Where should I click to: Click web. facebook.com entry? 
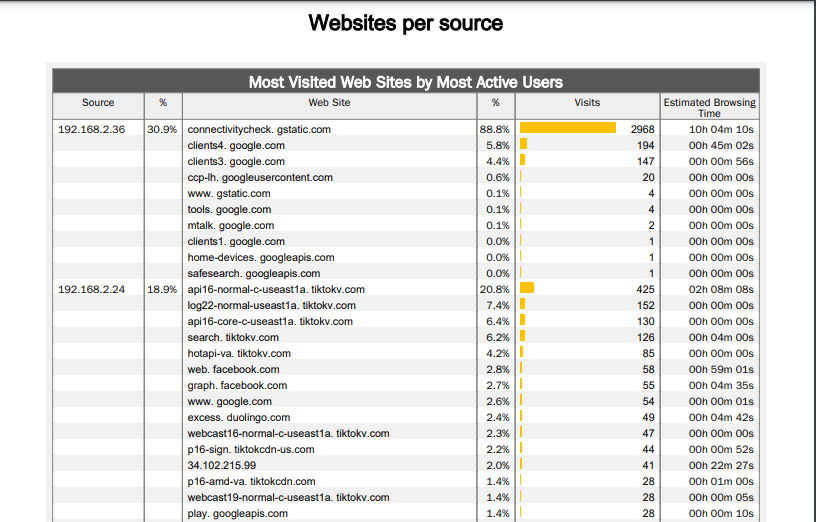coord(233,370)
